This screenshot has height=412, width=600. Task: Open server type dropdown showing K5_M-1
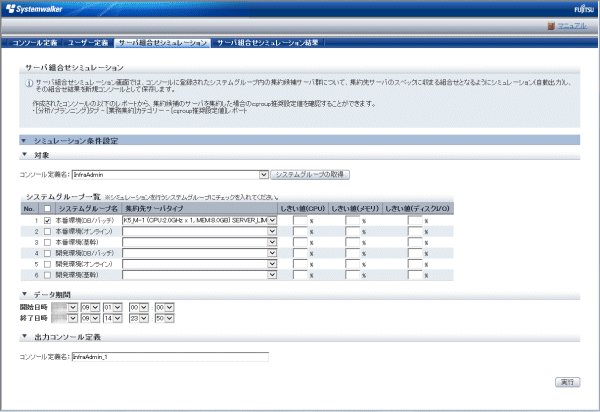point(273,219)
